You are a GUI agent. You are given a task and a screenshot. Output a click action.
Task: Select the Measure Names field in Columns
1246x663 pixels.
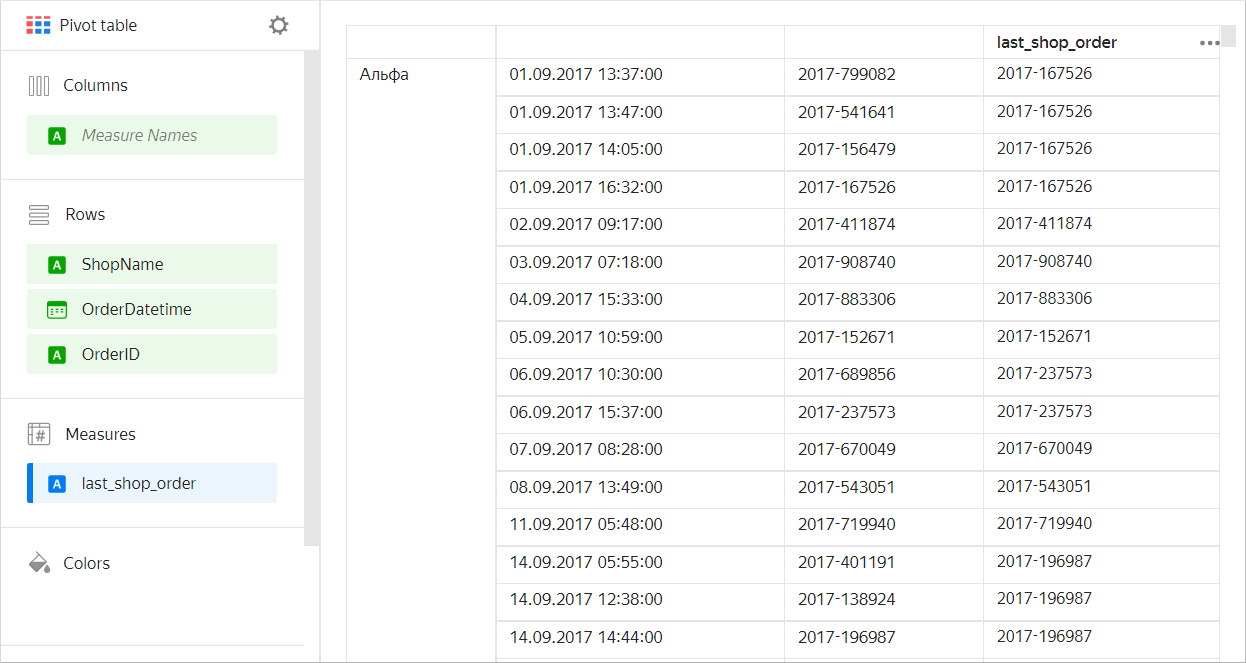pos(152,136)
